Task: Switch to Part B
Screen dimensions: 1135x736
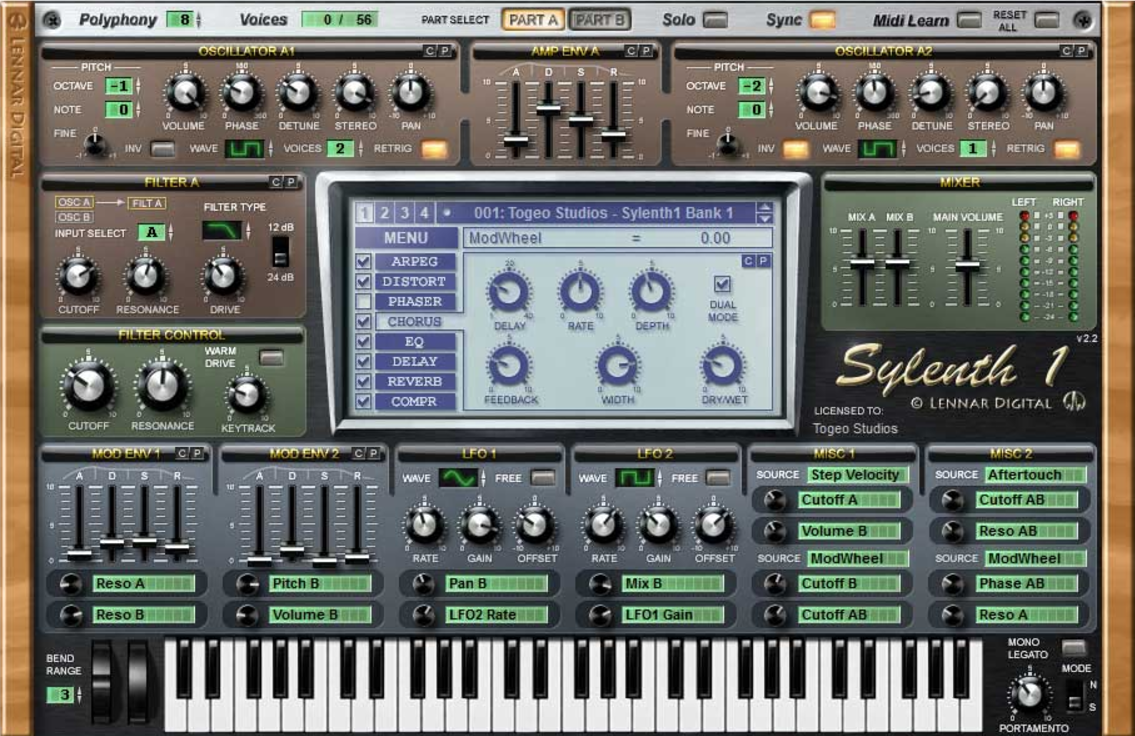Action: coord(599,19)
